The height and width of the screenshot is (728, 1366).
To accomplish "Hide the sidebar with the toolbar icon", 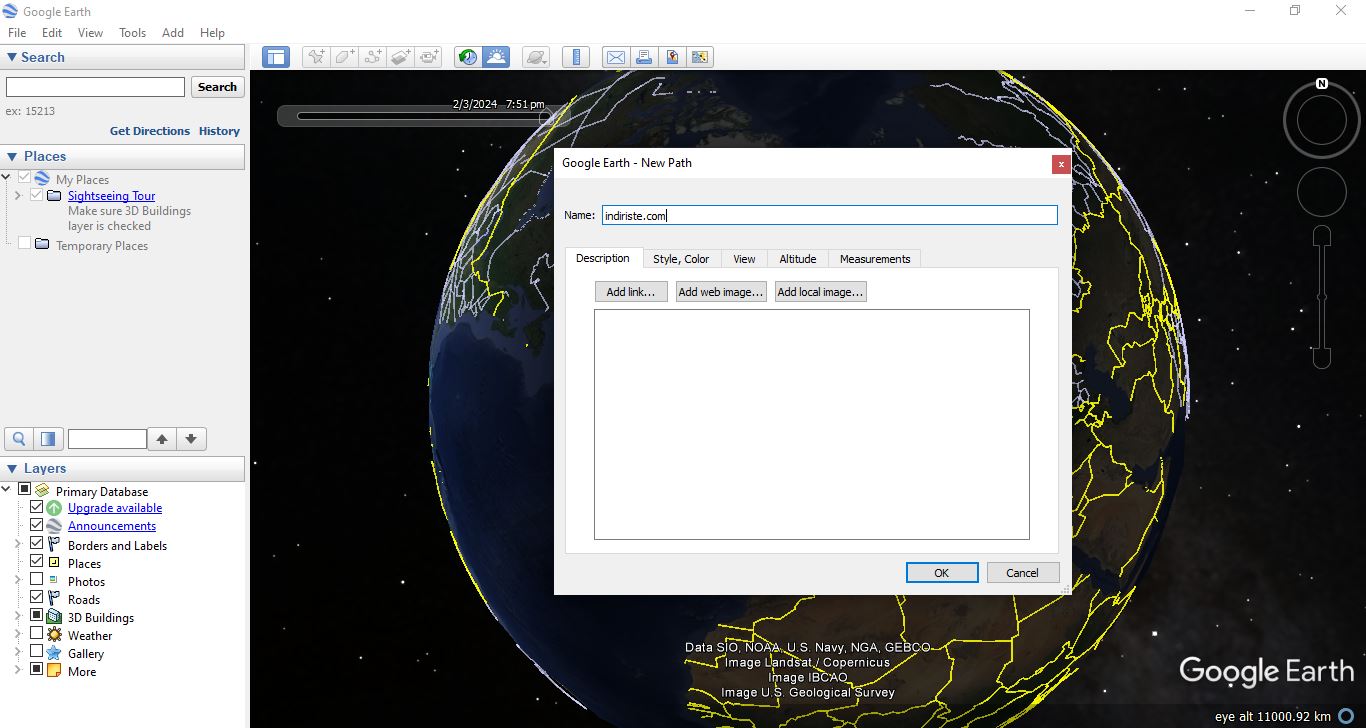I will [276, 57].
